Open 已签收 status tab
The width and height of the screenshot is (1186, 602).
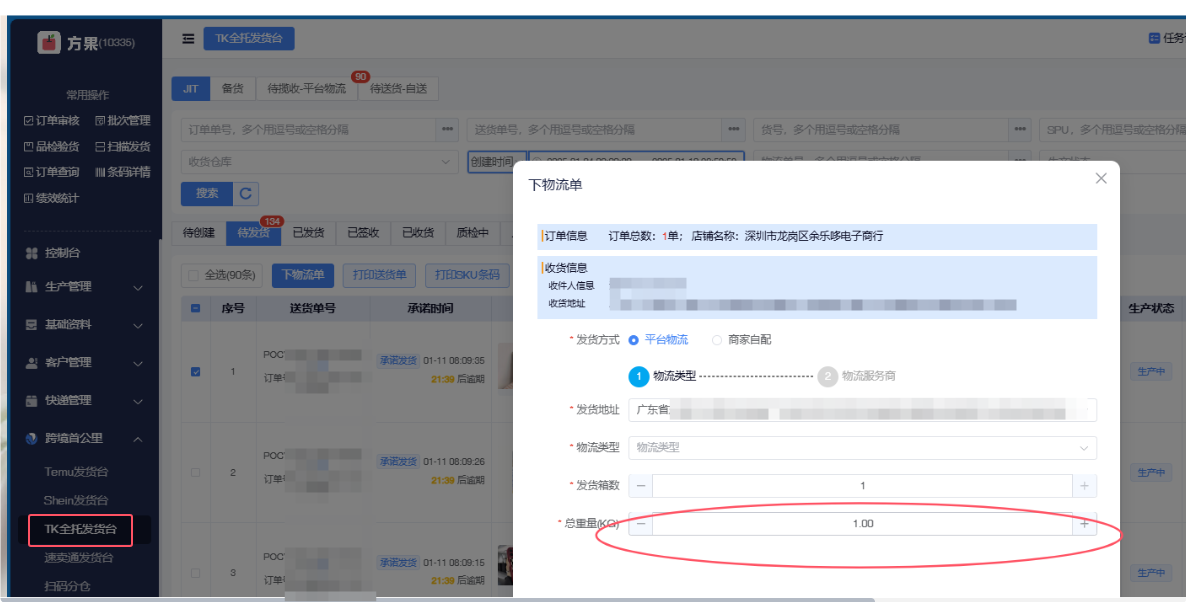pos(363,233)
